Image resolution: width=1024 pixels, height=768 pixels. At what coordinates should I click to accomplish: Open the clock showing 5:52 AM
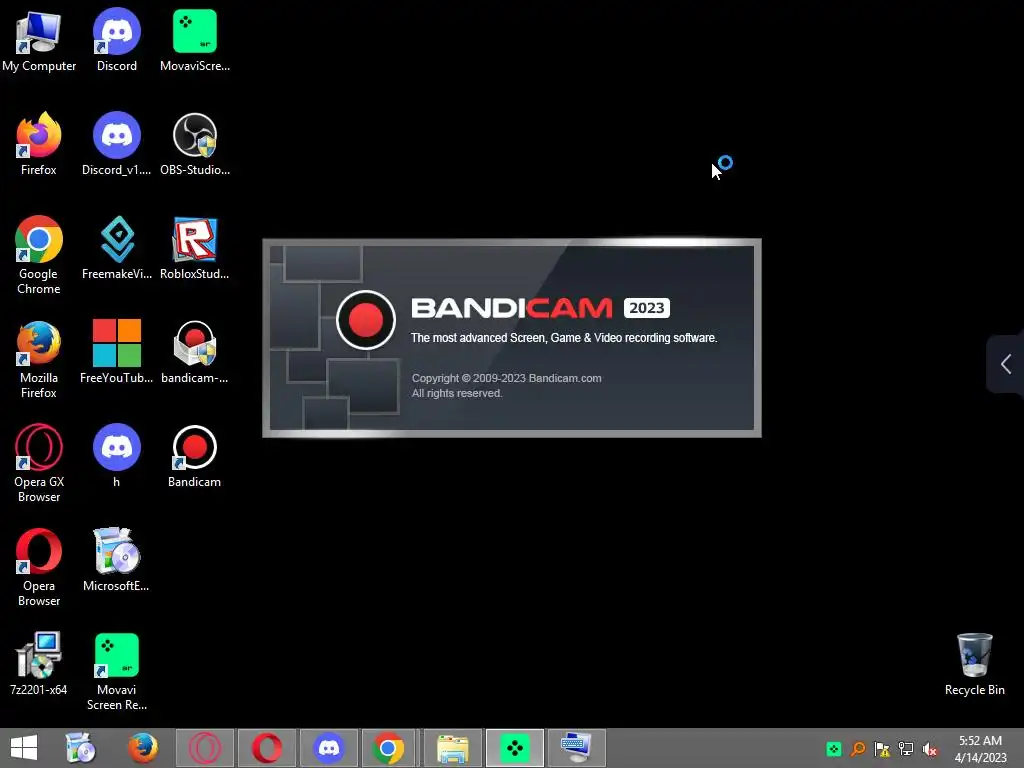pyautogui.click(x=980, y=748)
